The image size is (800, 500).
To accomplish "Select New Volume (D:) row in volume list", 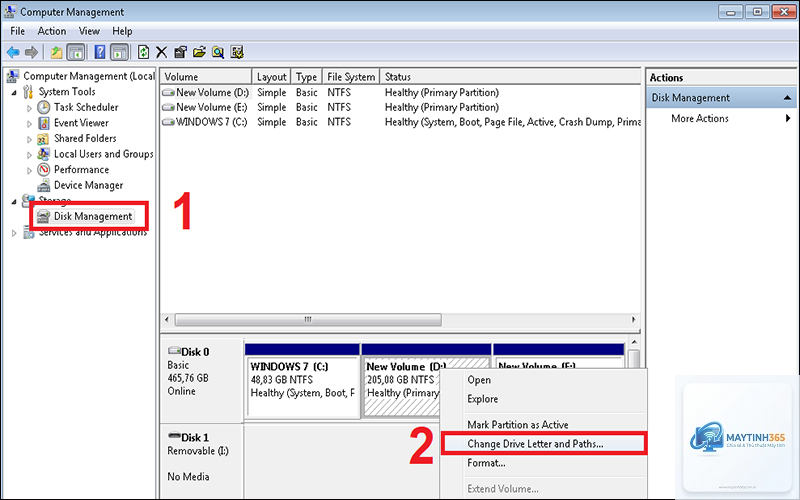I will coord(401,92).
